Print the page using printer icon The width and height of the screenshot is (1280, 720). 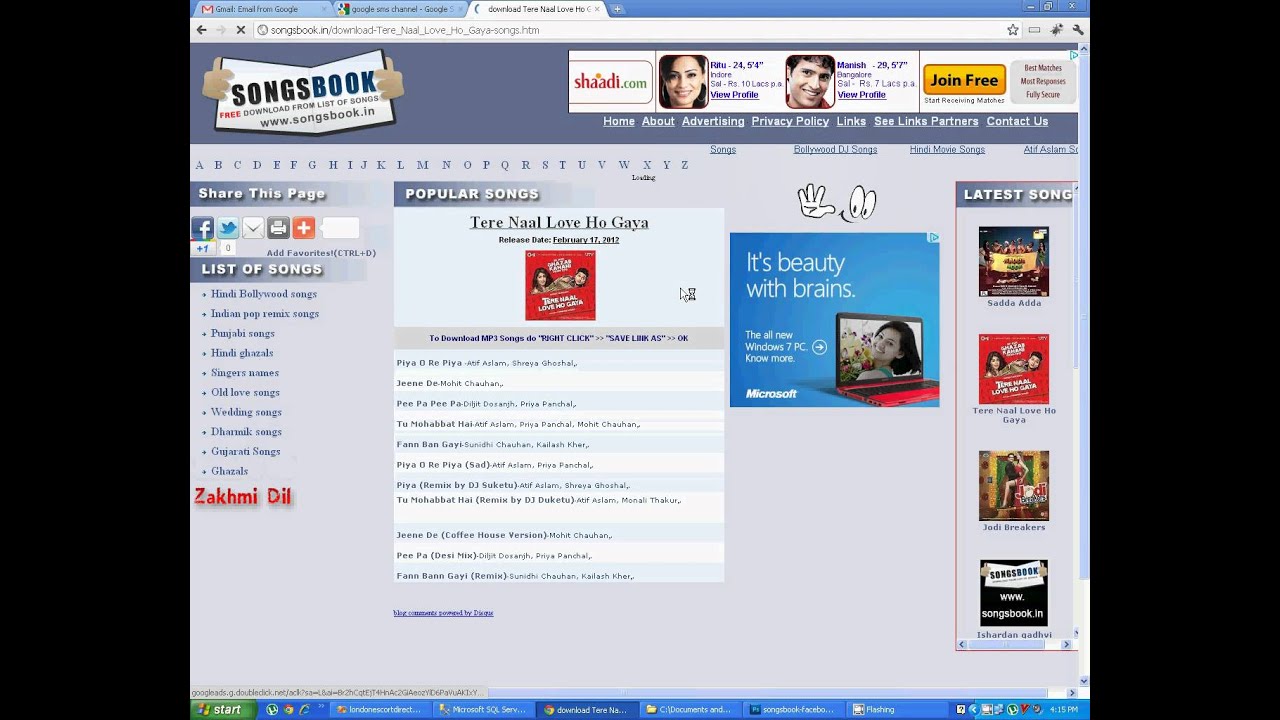tap(278, 228)
